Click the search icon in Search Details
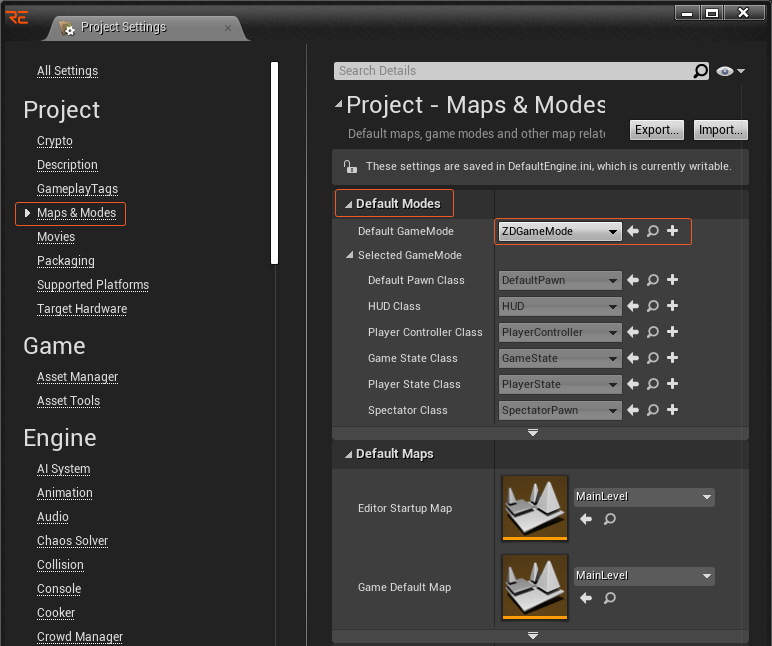 (701, 71)
